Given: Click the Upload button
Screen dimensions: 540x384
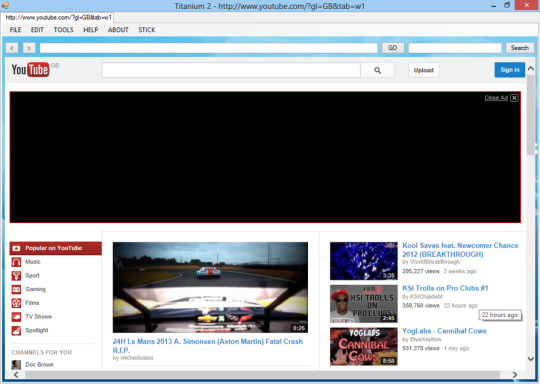Looking at the screenshot, I should [424, 70].
